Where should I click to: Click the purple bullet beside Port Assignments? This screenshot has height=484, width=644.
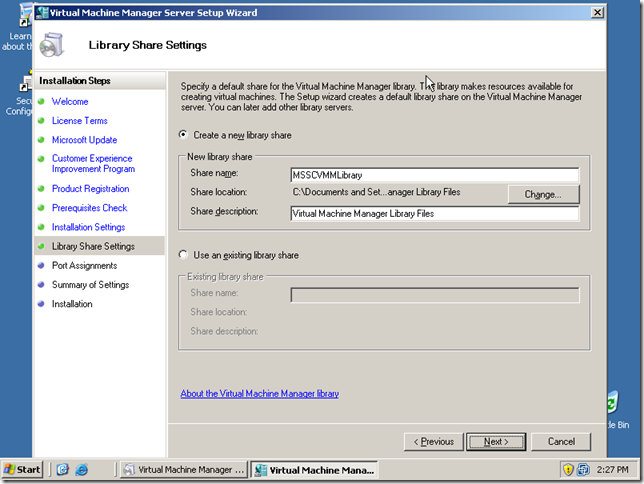(41, 266)
